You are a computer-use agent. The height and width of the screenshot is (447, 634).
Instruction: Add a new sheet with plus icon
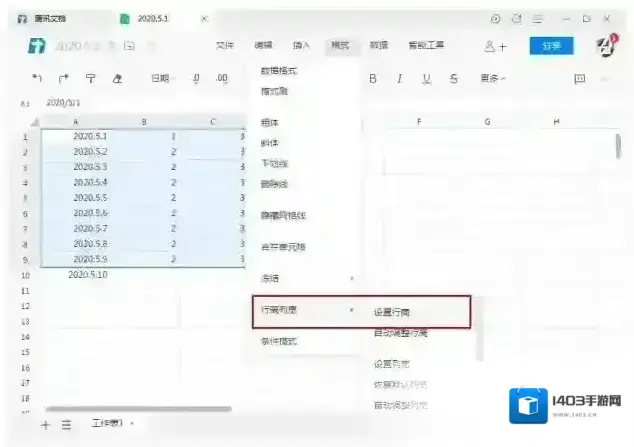click(x=45, y=424)
